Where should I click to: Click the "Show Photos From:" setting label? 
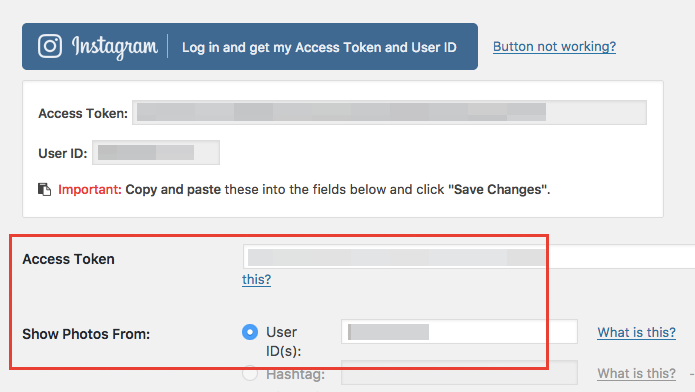tap(86, 334)
